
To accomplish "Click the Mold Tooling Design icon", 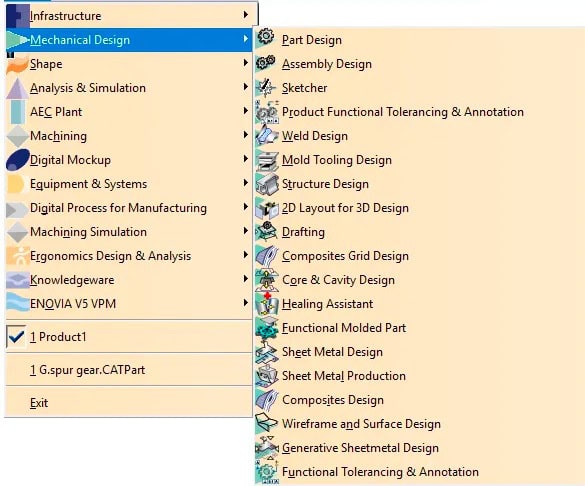I will [266, 159].
